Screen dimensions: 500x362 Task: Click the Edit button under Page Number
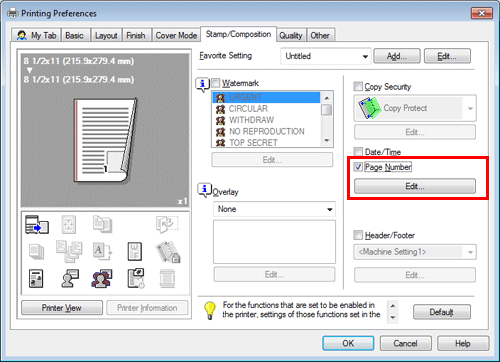click(415, 186)
